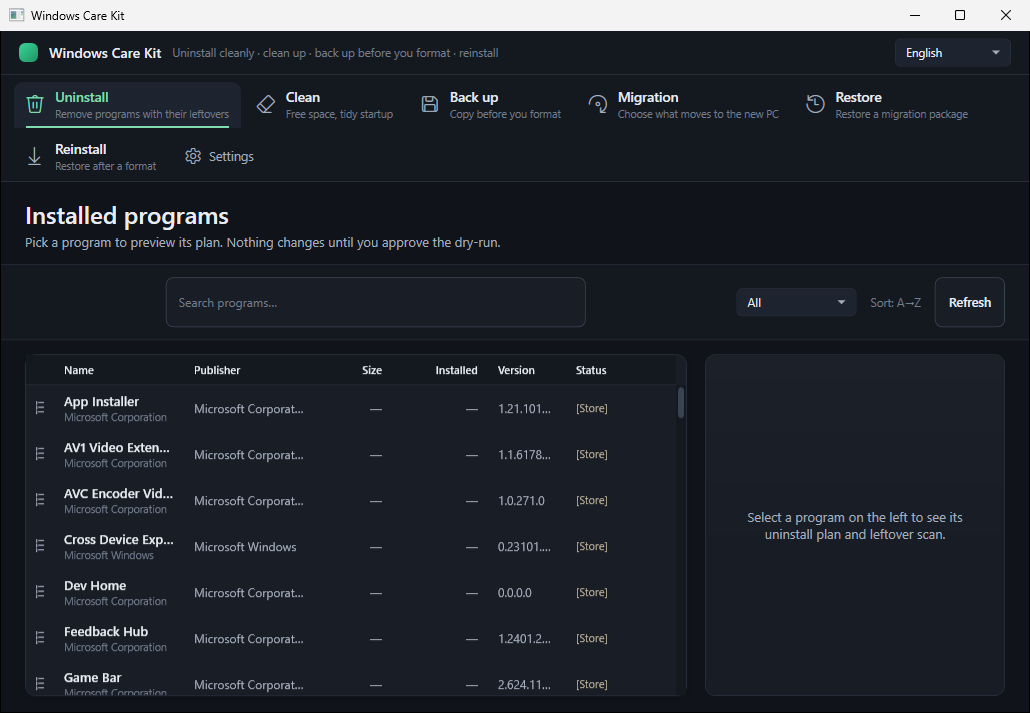This screenshot has height=713, width=1030.
Task: Click the Microsoft Windows publisher cell
Action: point(245,547)
